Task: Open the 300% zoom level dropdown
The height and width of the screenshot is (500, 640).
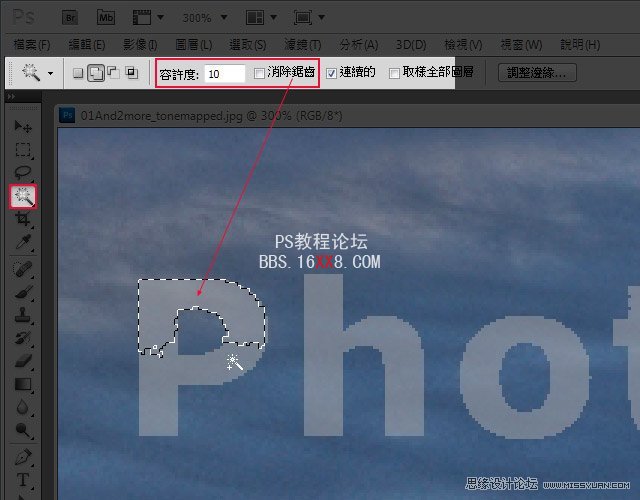Action: click(224, 18)
